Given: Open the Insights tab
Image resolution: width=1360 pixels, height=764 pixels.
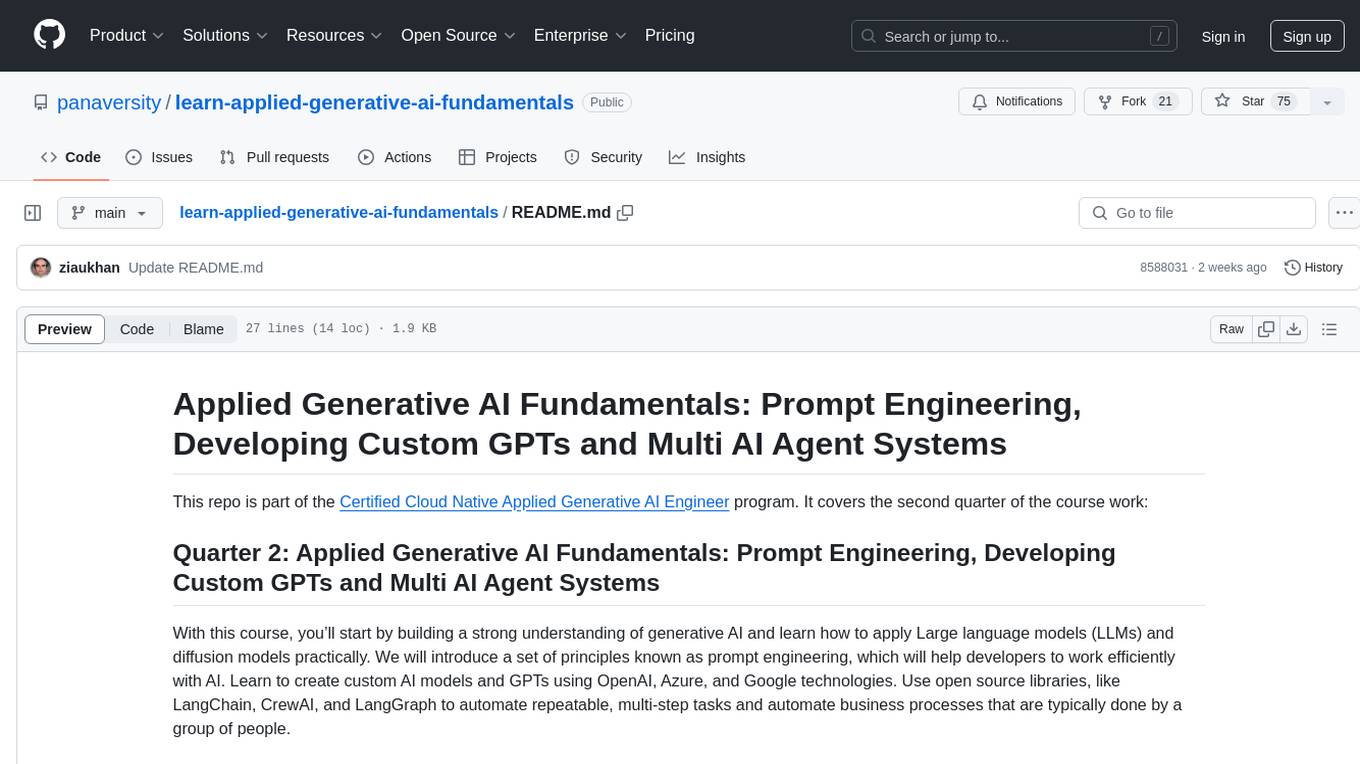Looking at the screenshot, I should pos(707,157).
